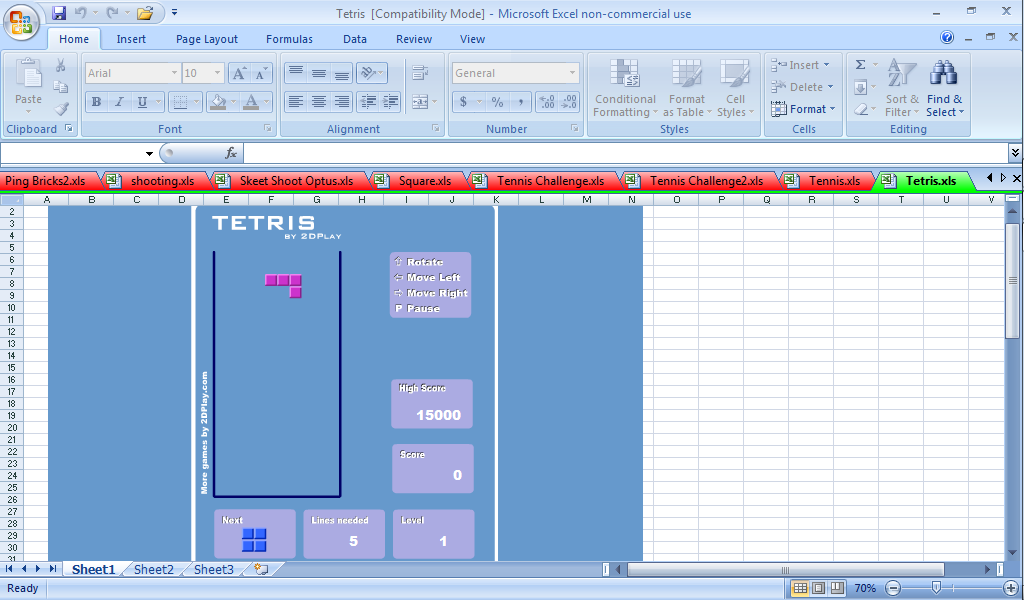Click Merge and Center icon
Screen dimensions: 1024x600
pos(420,102)
